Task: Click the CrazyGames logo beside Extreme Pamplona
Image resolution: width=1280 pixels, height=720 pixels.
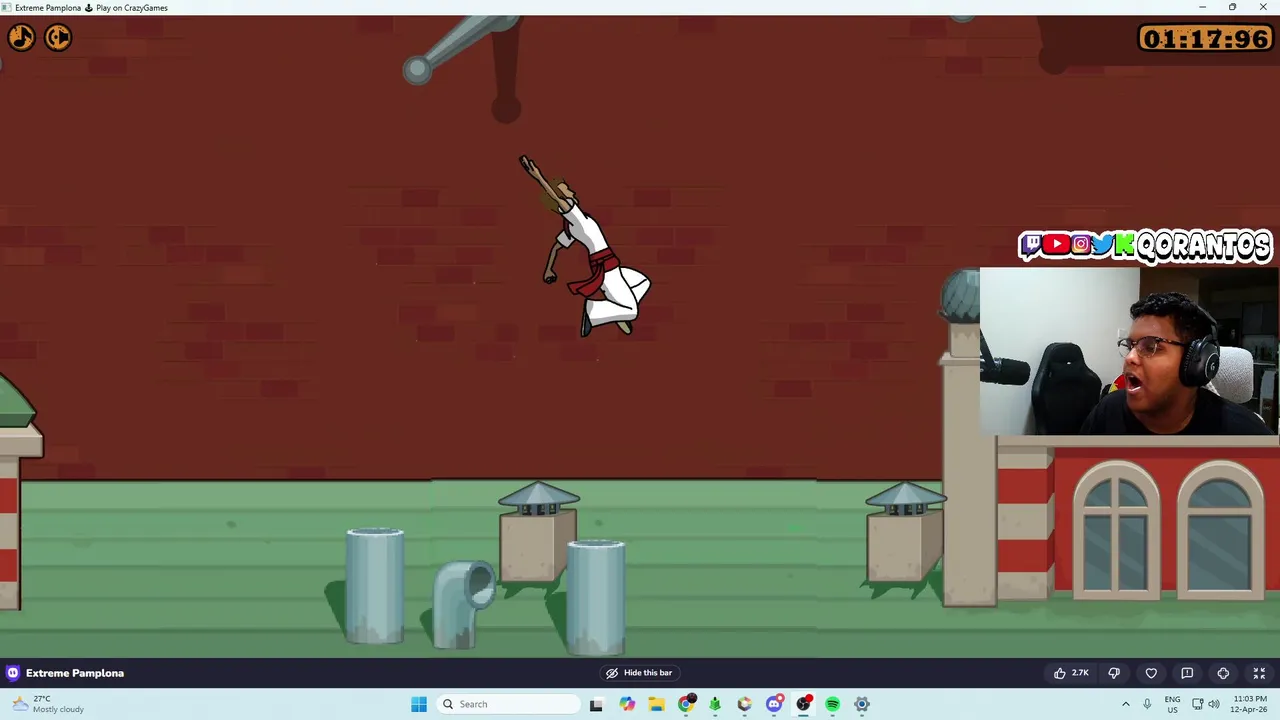Action: click(x=13, y=673)
